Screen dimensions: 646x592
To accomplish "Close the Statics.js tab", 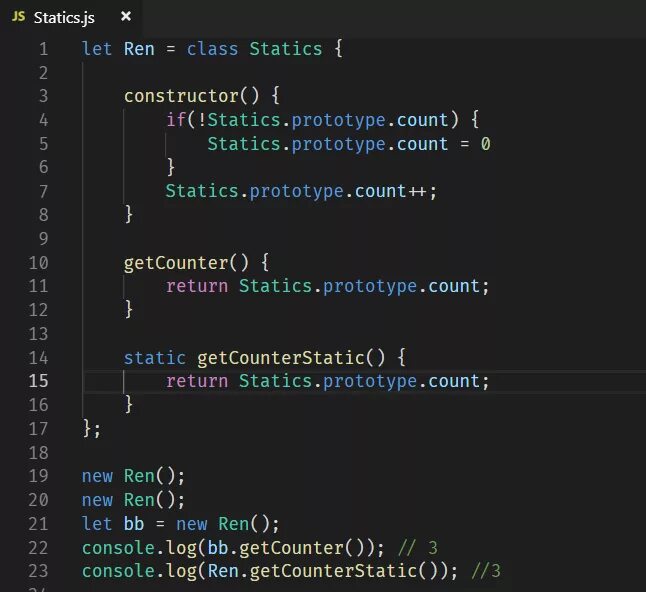I will pos(126,16).
